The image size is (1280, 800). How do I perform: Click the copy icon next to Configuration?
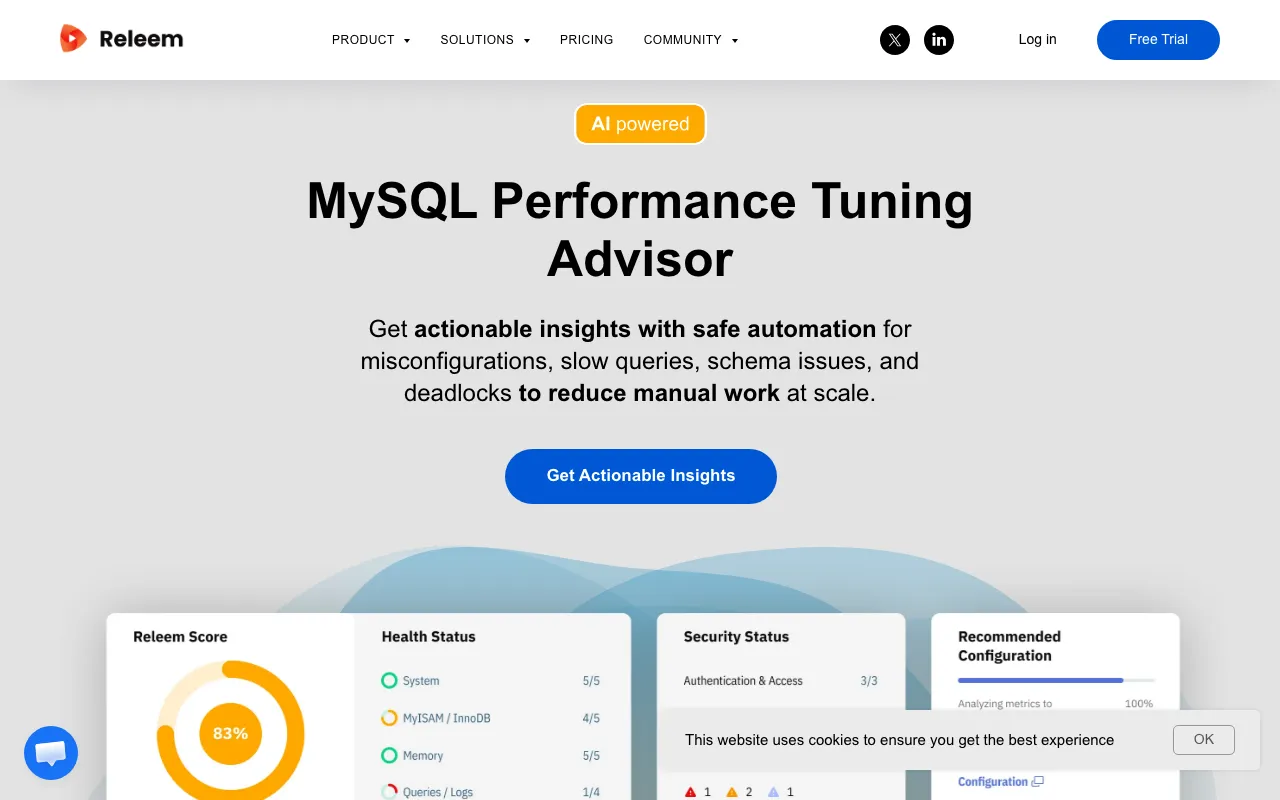(x=1038, y=782)
